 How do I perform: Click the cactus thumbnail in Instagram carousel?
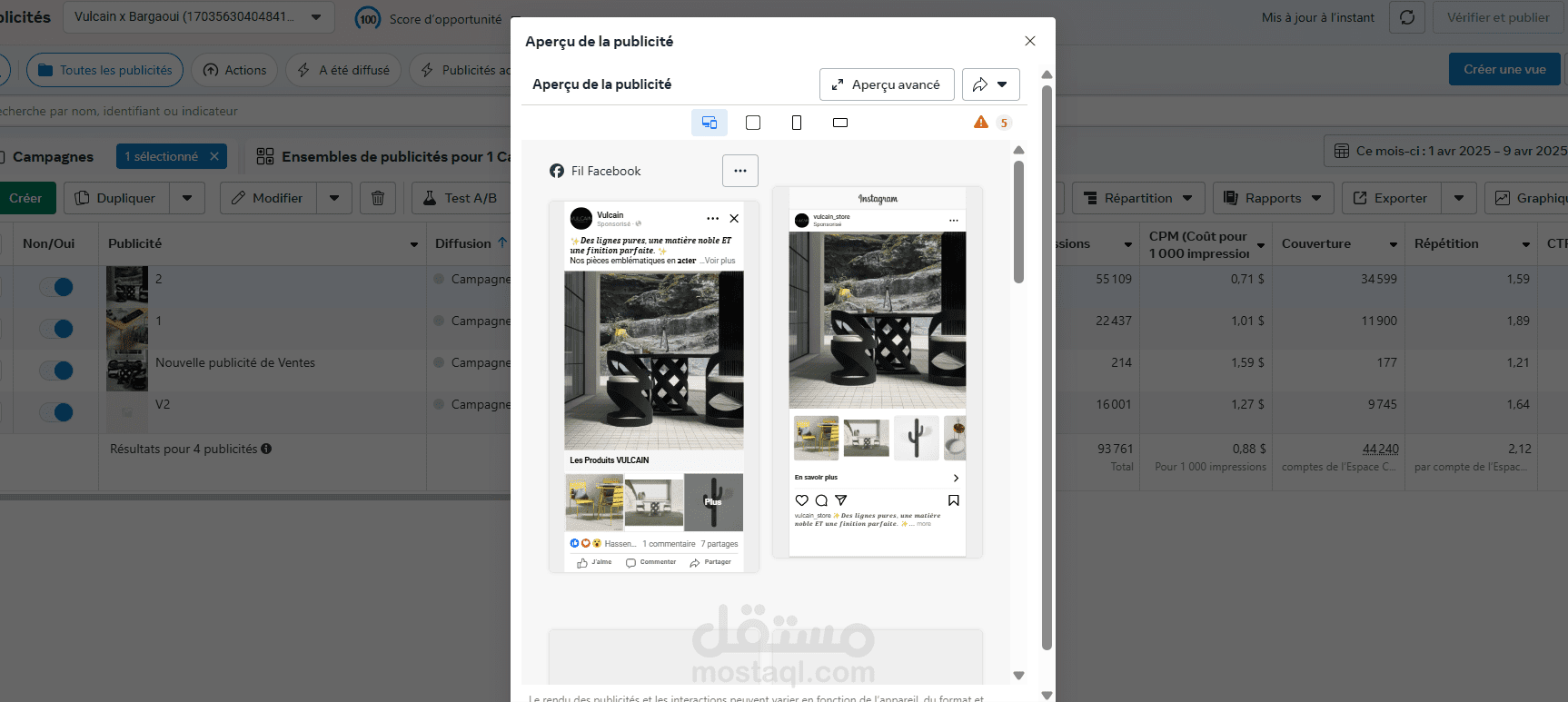(916, 438)
